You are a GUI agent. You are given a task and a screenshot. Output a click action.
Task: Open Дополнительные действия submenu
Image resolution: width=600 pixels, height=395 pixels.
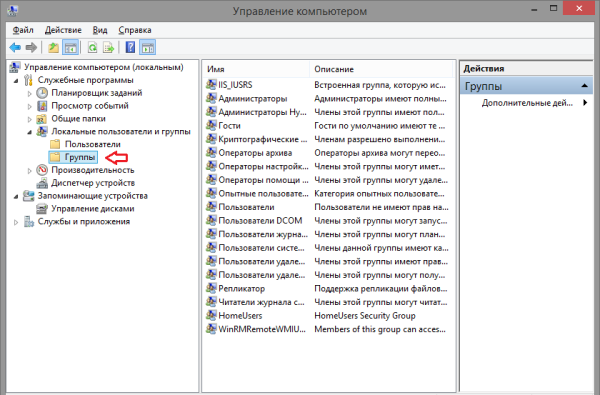pos(534,103)
